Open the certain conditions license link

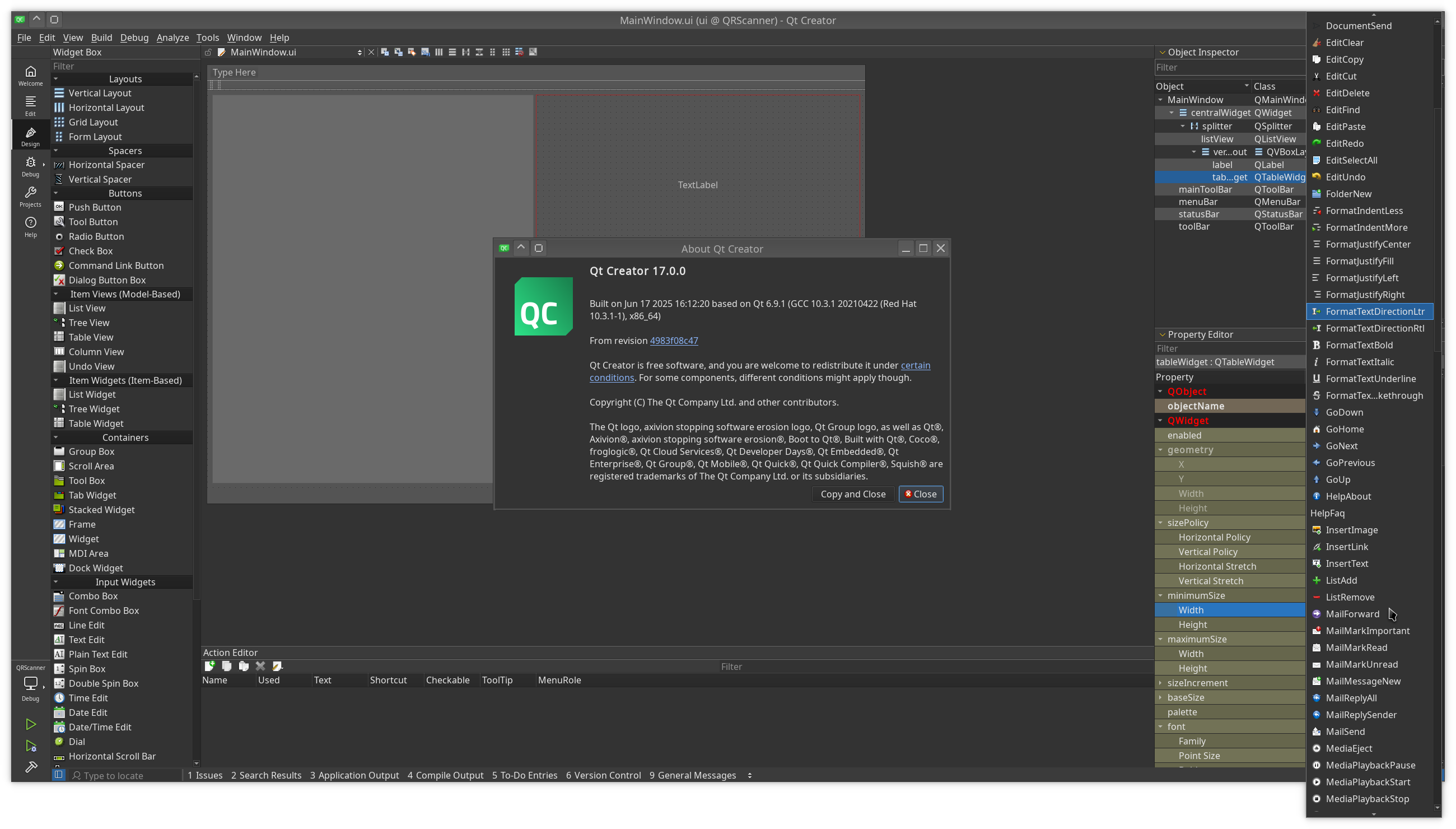759,371
